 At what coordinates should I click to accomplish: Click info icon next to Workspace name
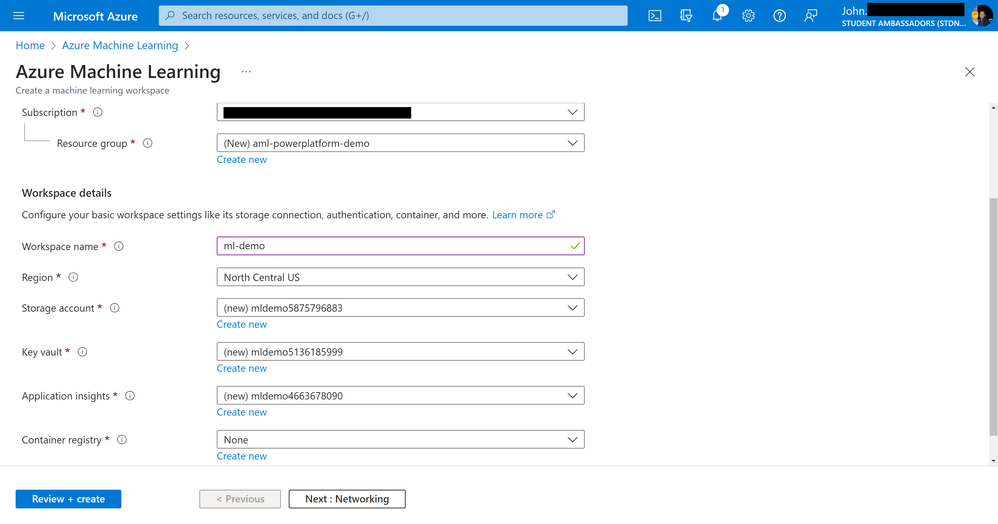(118, 246)
